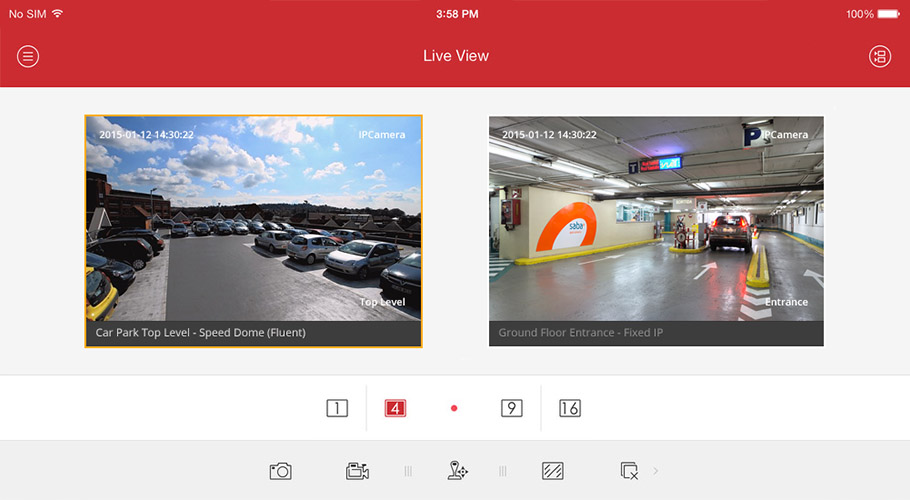Screen dimensions: 910x500
Task: Expand toolbar with the right chevron arrow
Action: tap(656, 471)
